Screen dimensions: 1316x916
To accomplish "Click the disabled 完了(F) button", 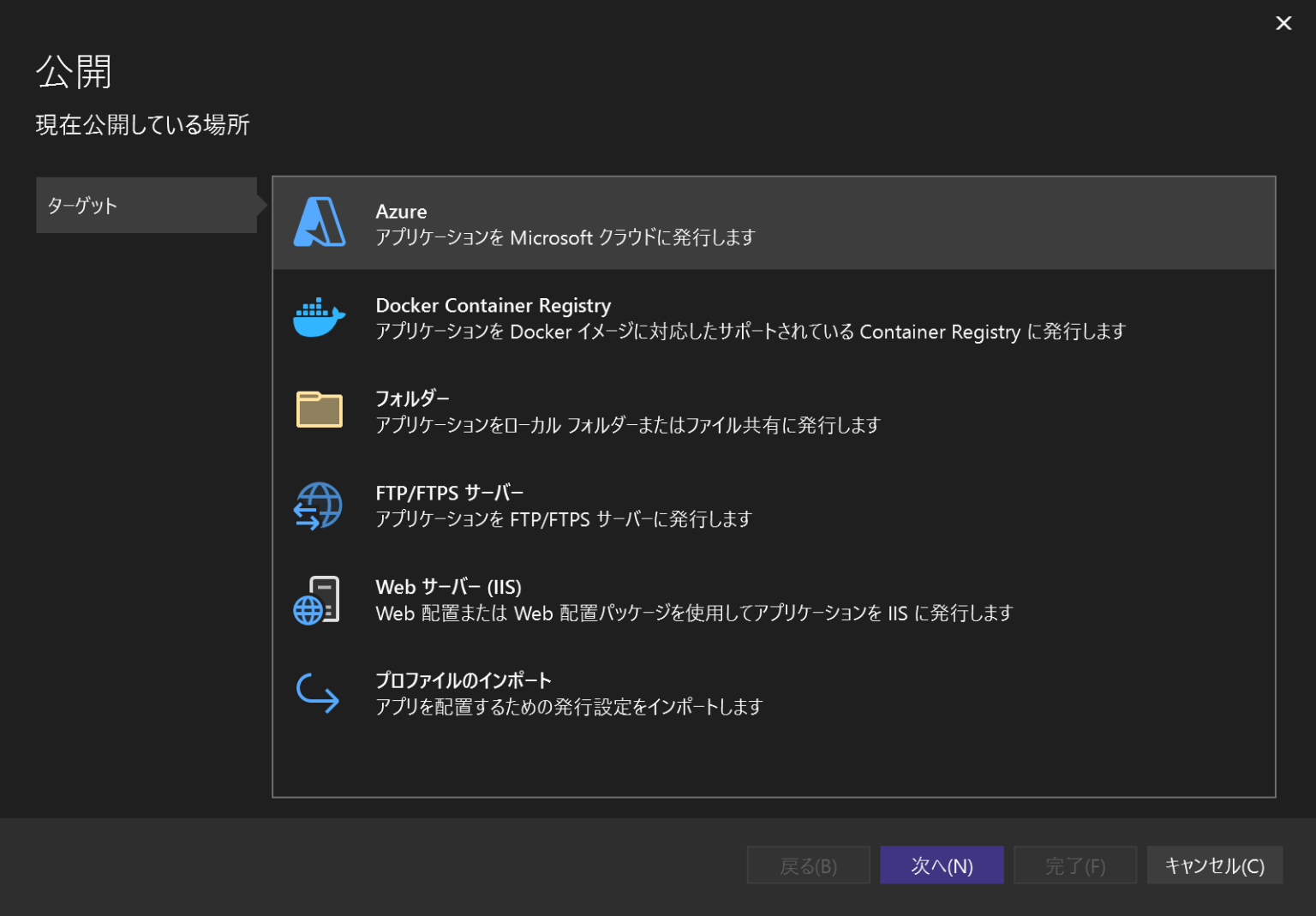I will point(1075,865).
